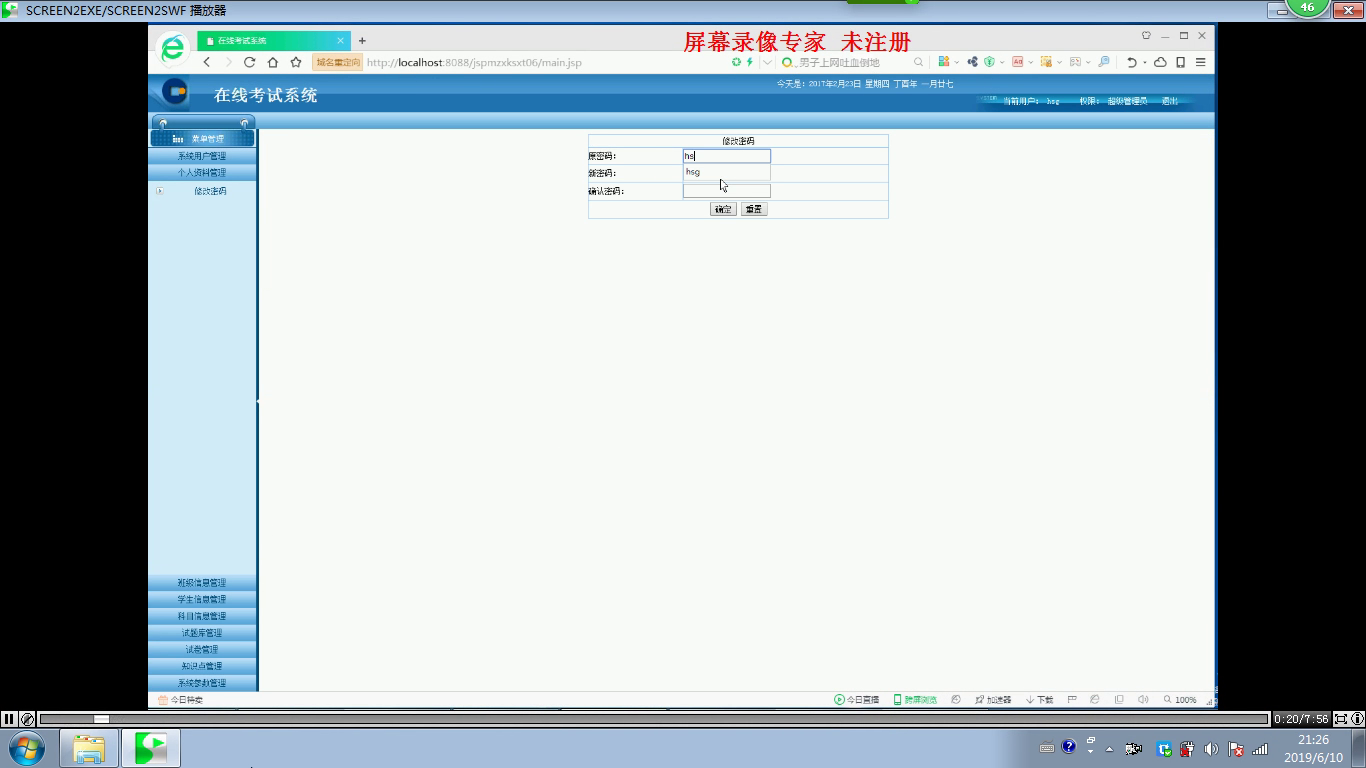Click the 退出 logout link
This screenshot has height=768, width=1366.
click(x=1169, y=101)
